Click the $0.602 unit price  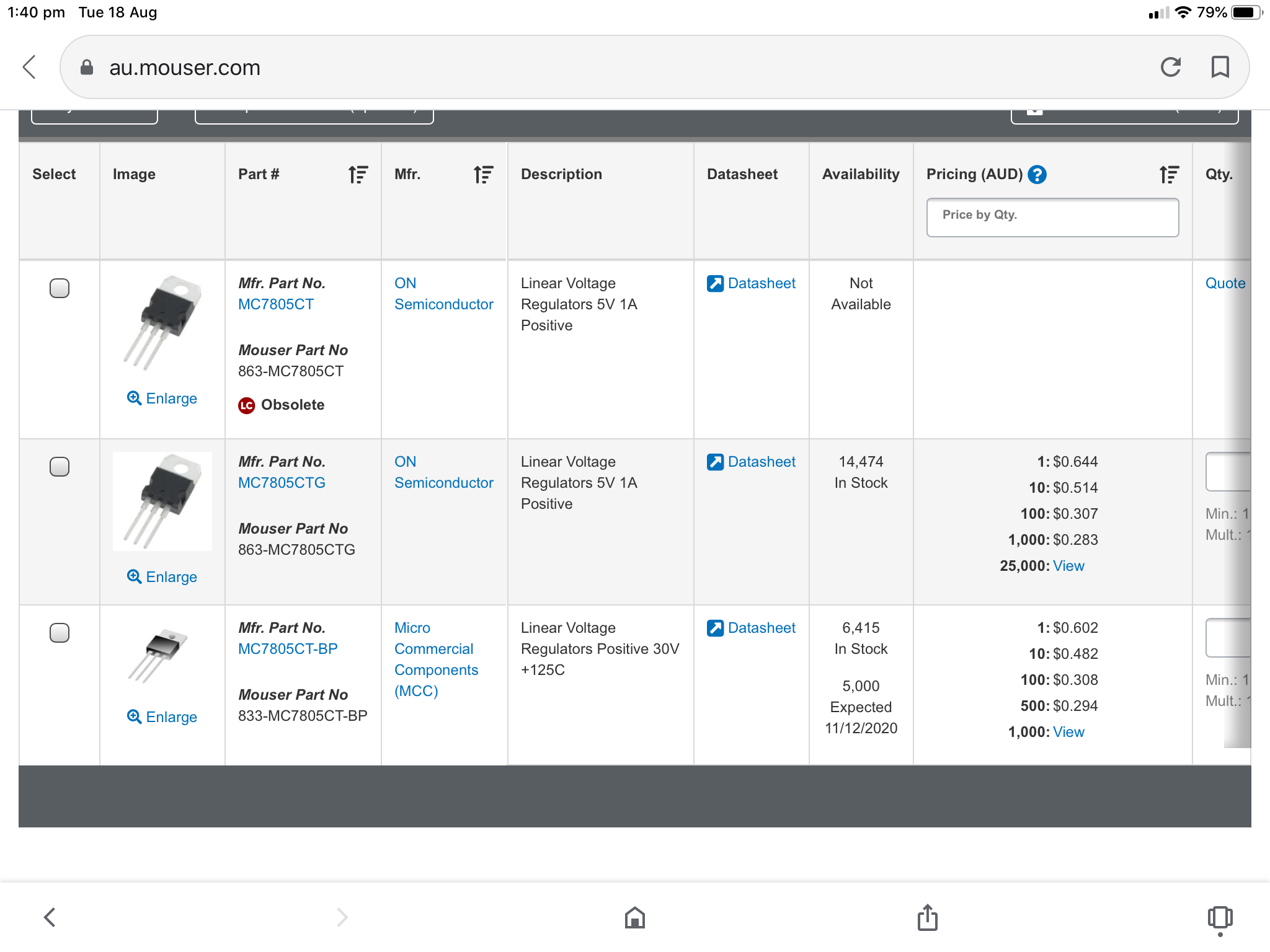click(x=1075, y=628)
